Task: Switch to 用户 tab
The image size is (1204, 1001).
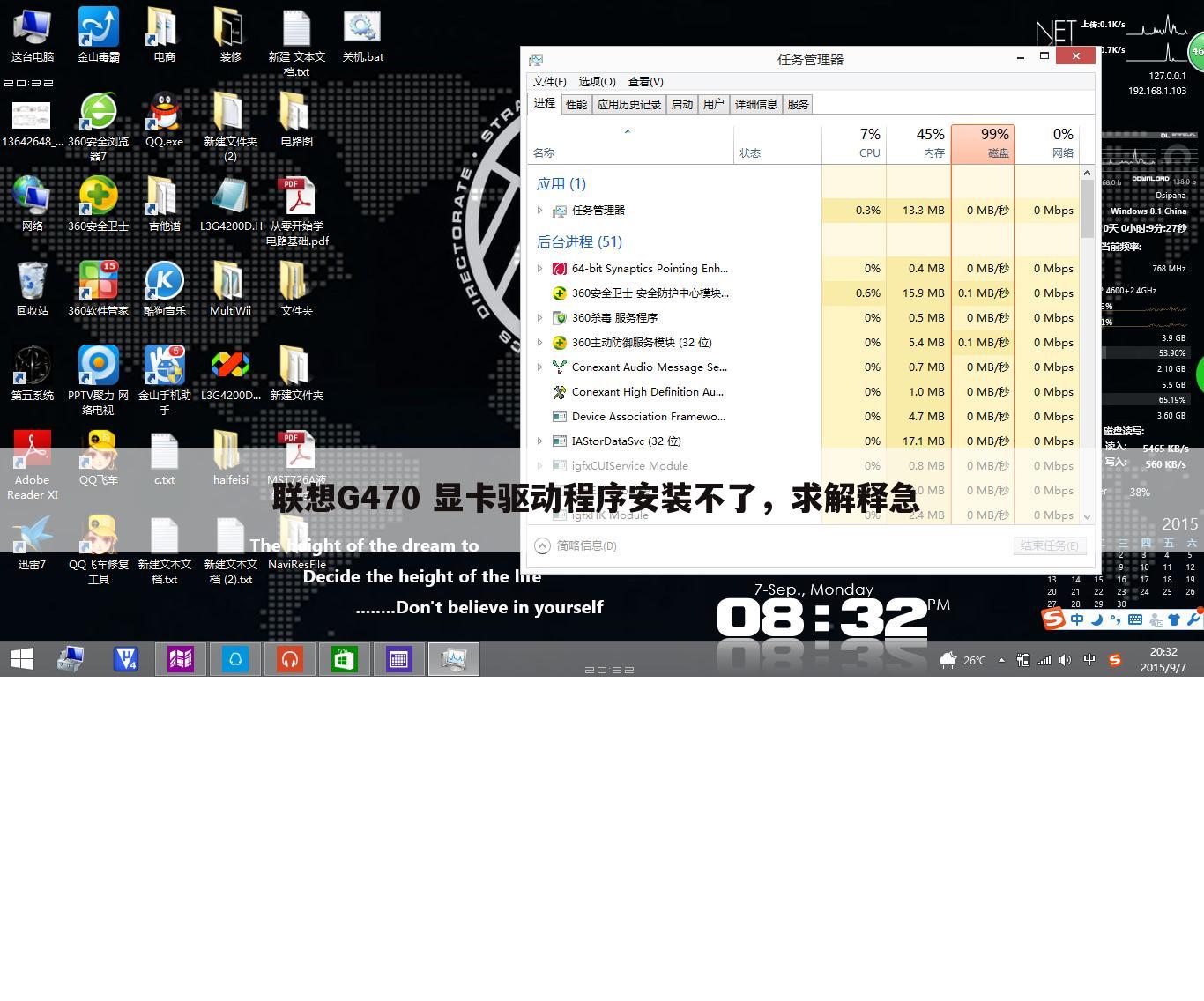Action: (x=714, y=104)
